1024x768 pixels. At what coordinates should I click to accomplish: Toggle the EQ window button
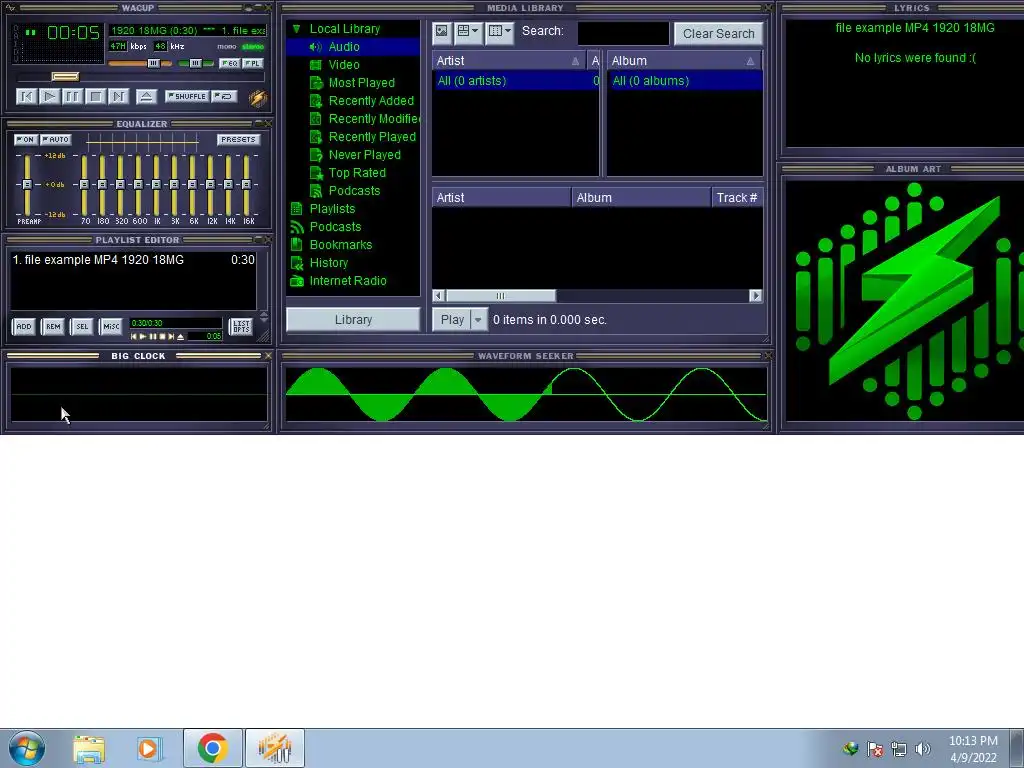click(x=229, y=63)
